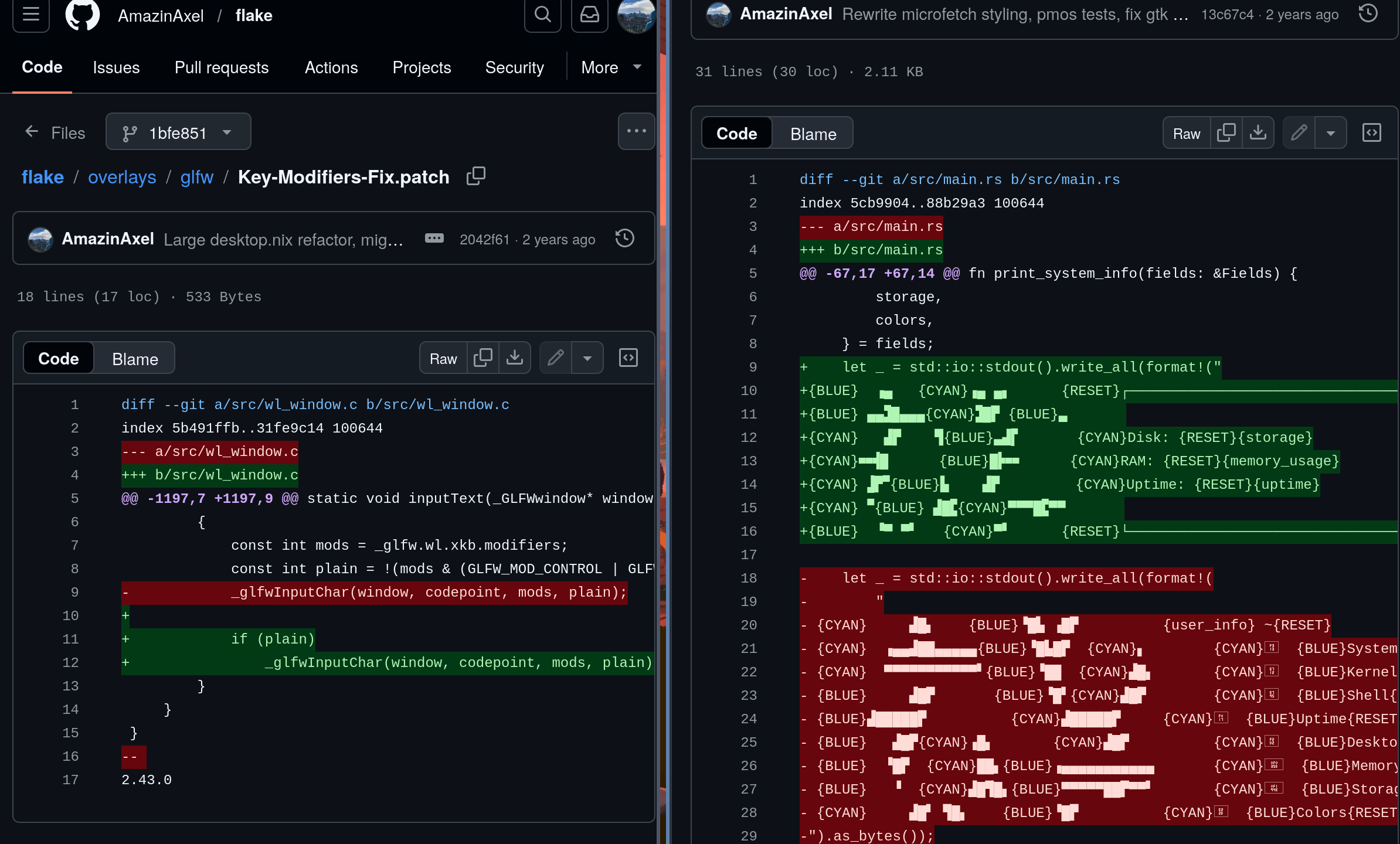Open the search magnifier icon

542,15
